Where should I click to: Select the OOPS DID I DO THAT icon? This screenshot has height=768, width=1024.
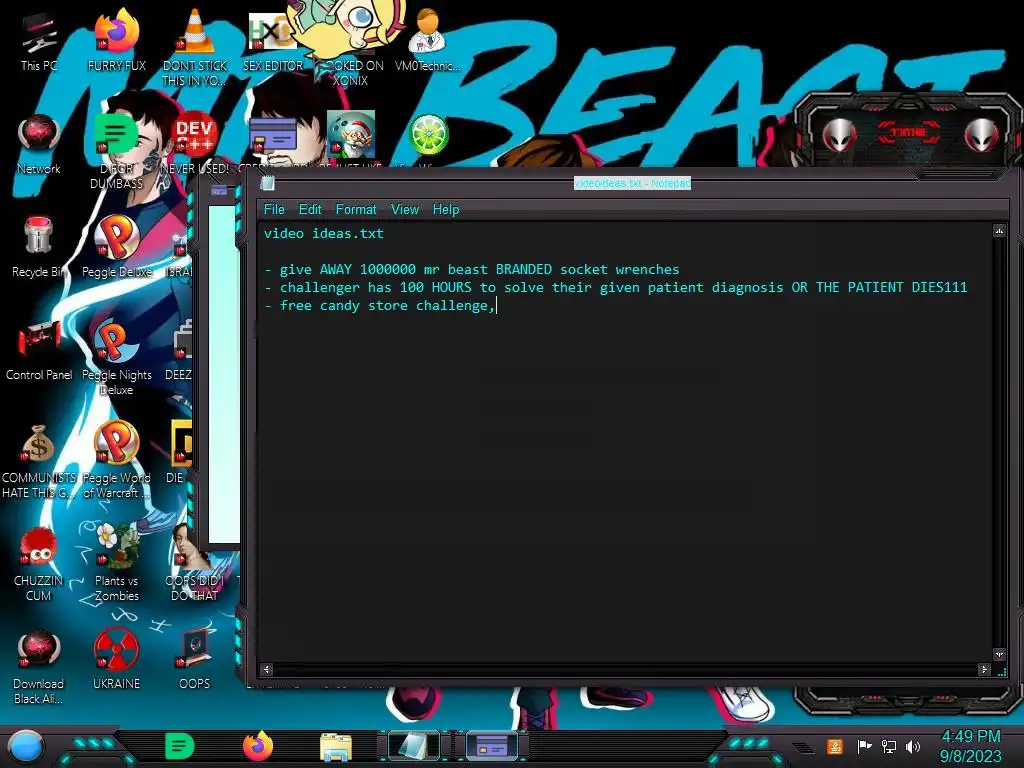tap(195, 563)
